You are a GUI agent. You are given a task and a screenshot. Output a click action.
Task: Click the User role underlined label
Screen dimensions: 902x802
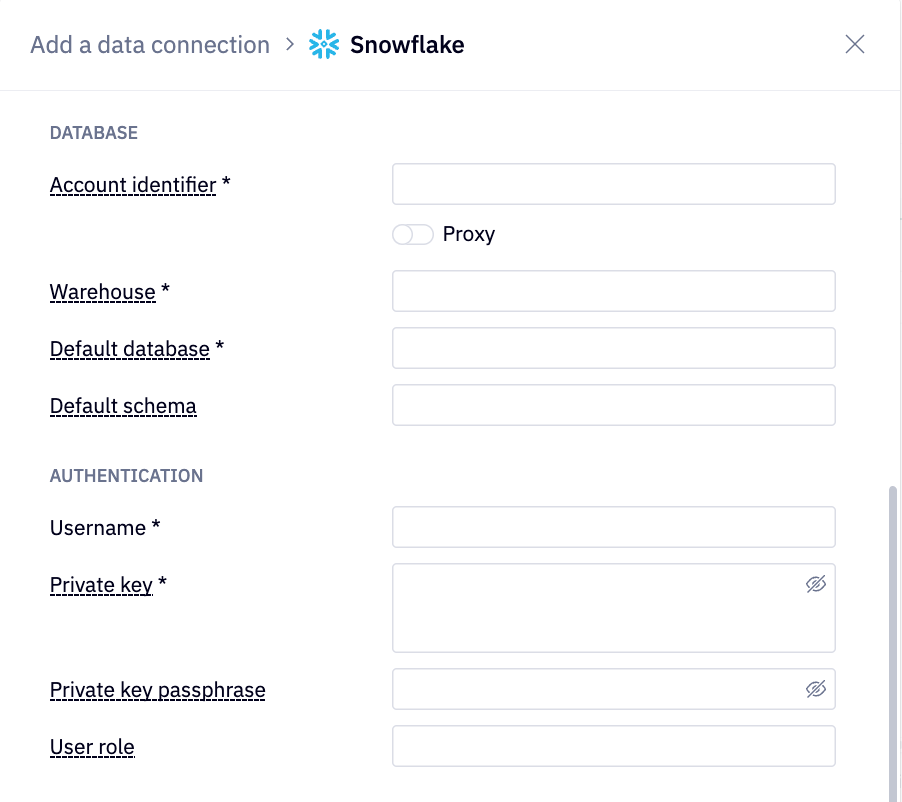click(x=91, y=747)
